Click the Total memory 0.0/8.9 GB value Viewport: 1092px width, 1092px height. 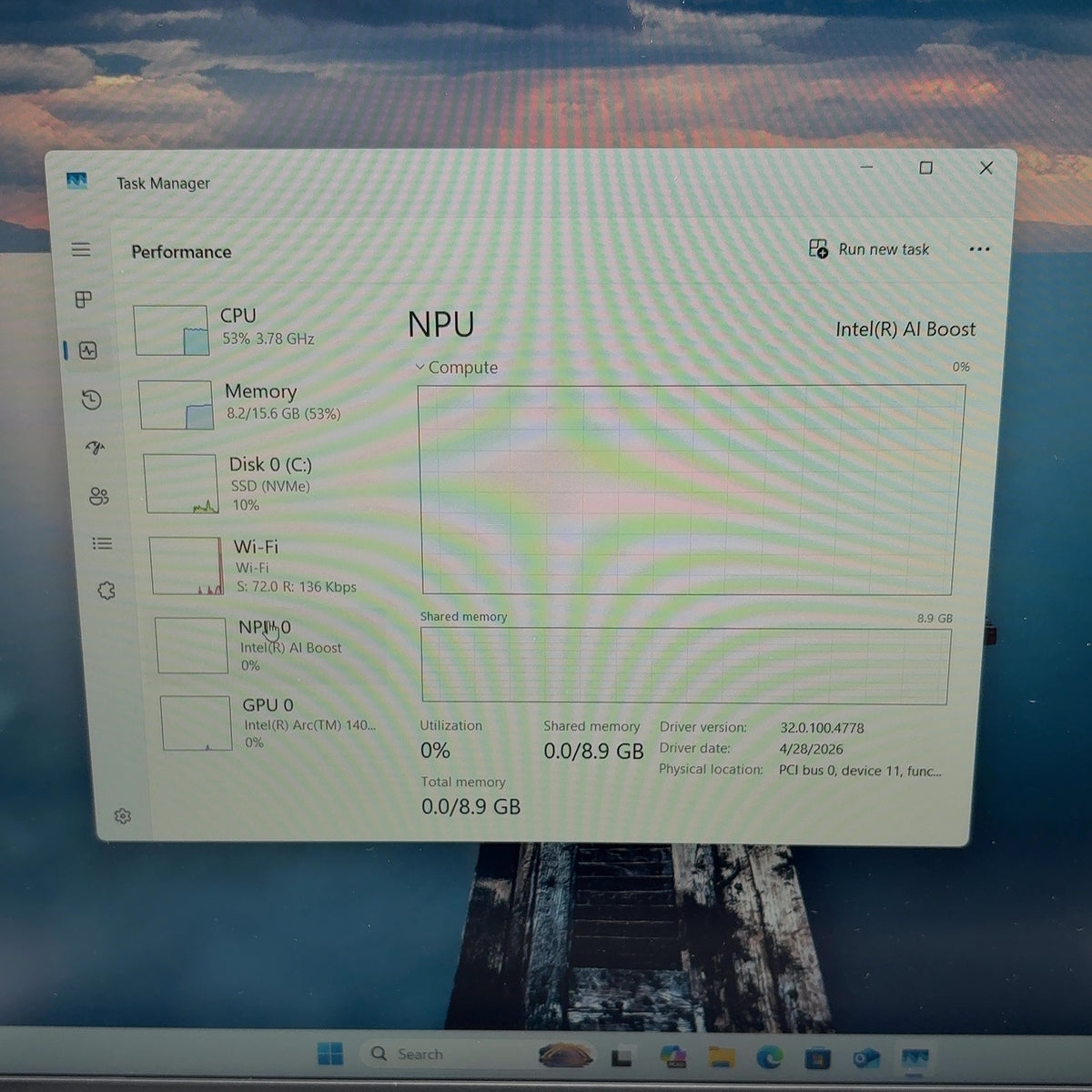(470, 806)
